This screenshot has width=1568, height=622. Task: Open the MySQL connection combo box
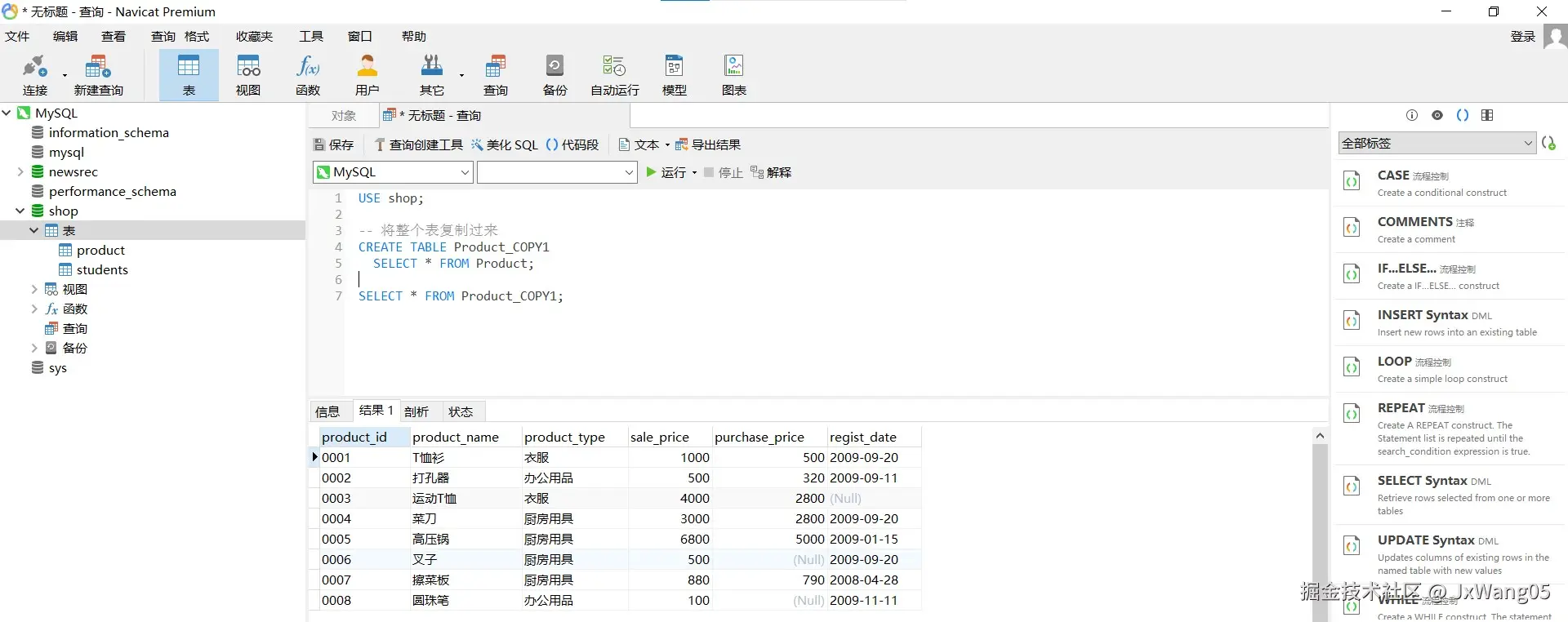(393, 172)
